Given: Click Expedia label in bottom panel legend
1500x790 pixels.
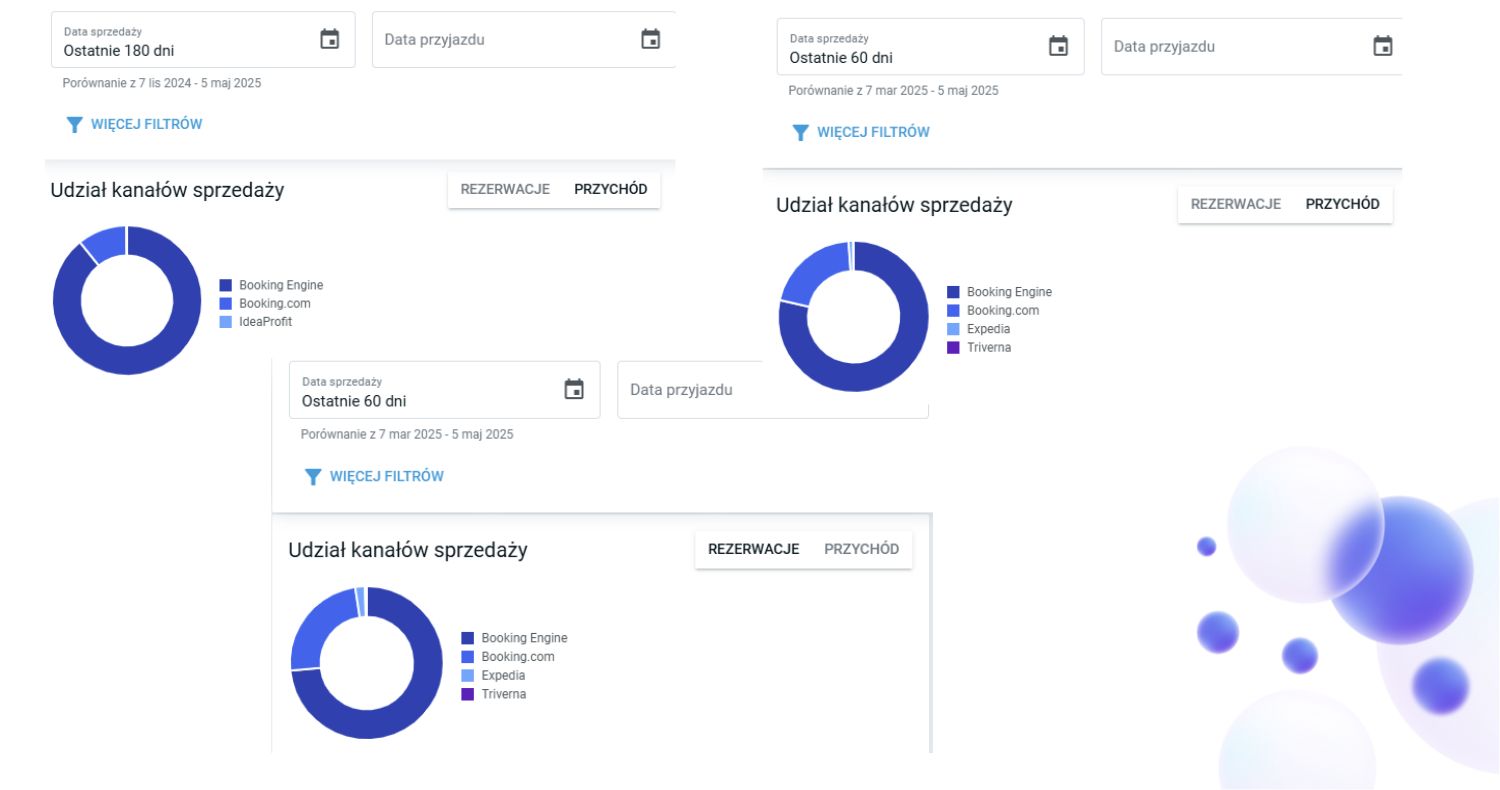Looking at the screenshot, I should [504, 675].
